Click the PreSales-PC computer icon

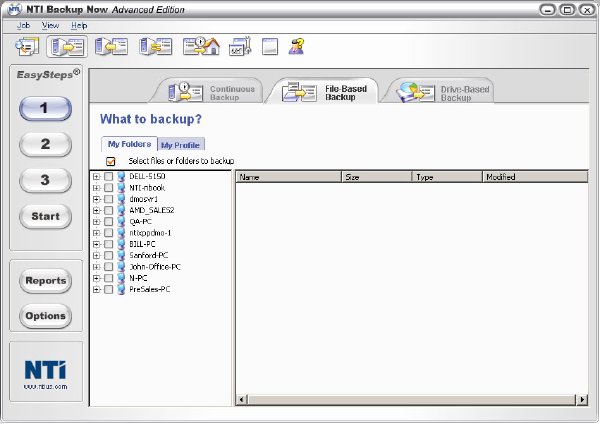pyautogui.click(x=121, y=289)
